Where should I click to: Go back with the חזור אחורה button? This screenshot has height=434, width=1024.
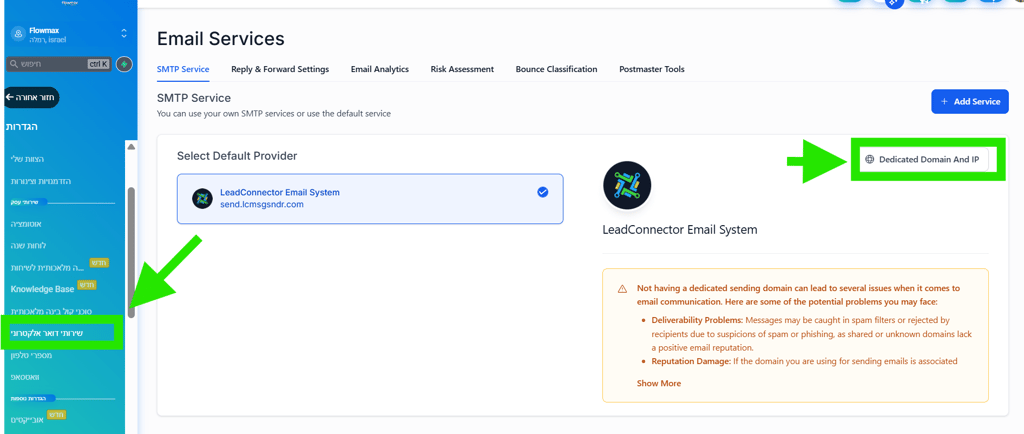coord(31,97)
